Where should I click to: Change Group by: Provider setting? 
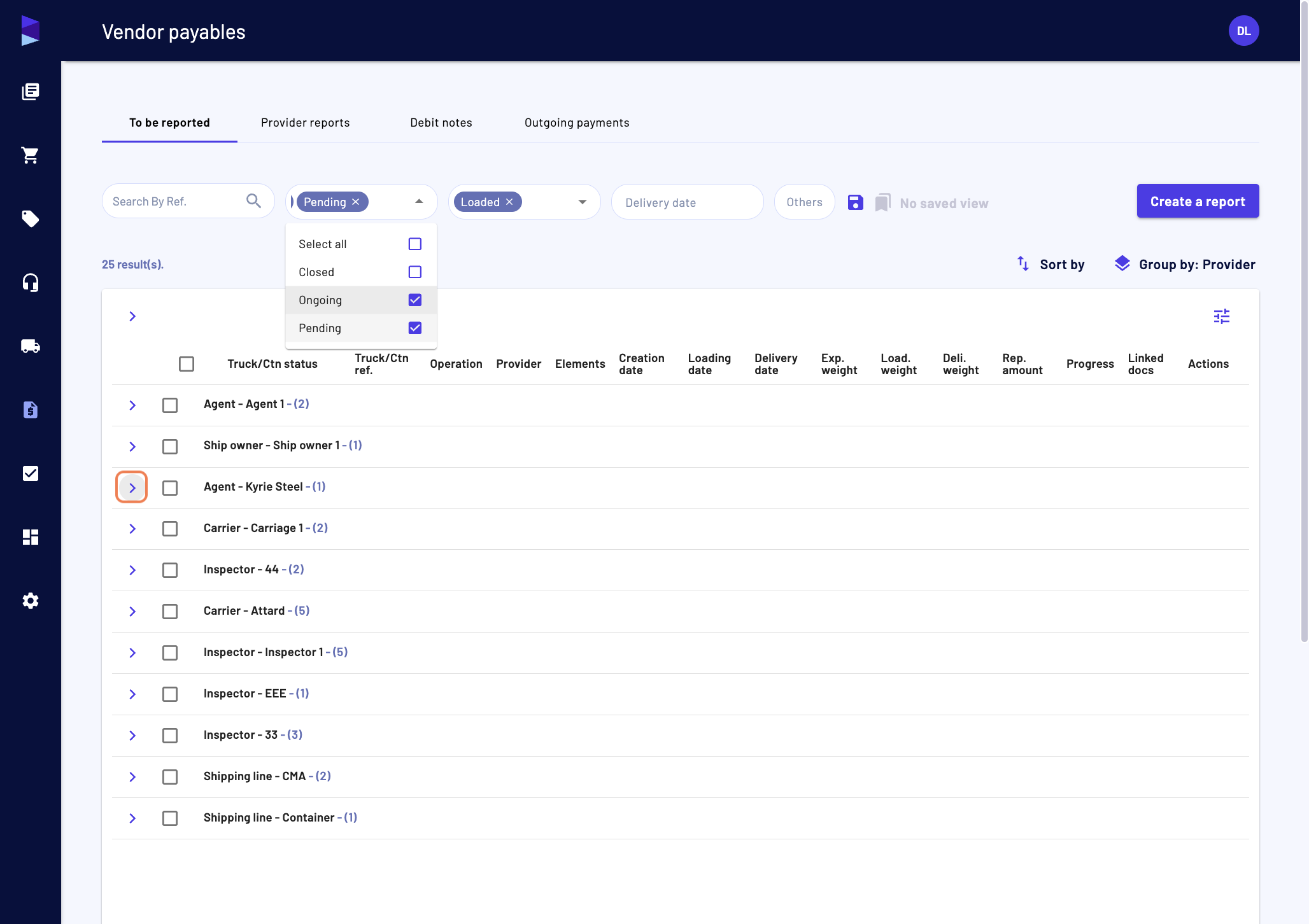(1185, 265)
